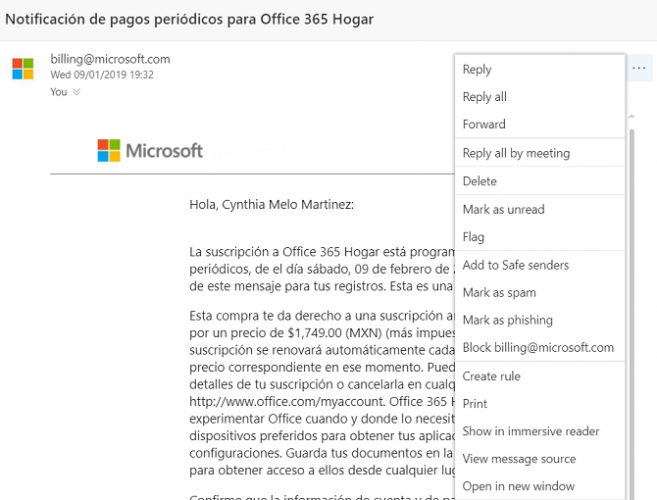This screenshot has width=657, height=500.
Task: Click the message pane vertical scrollbar
Action: coord(632,314)
